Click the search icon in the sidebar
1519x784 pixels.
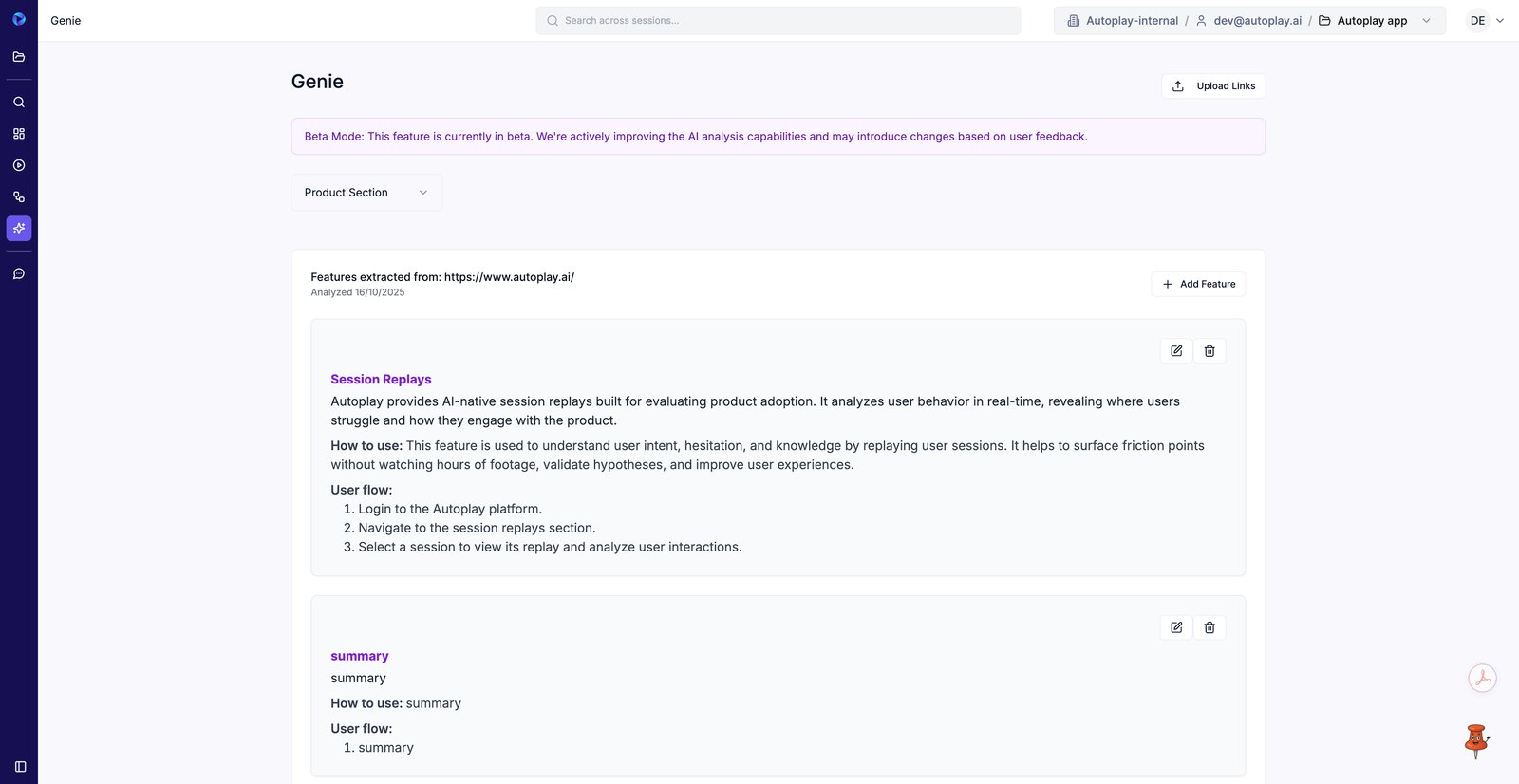point(19,103)
